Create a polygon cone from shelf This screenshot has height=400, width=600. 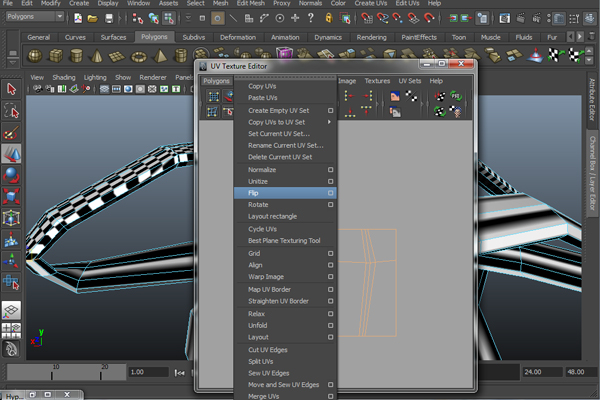point(96,56)
